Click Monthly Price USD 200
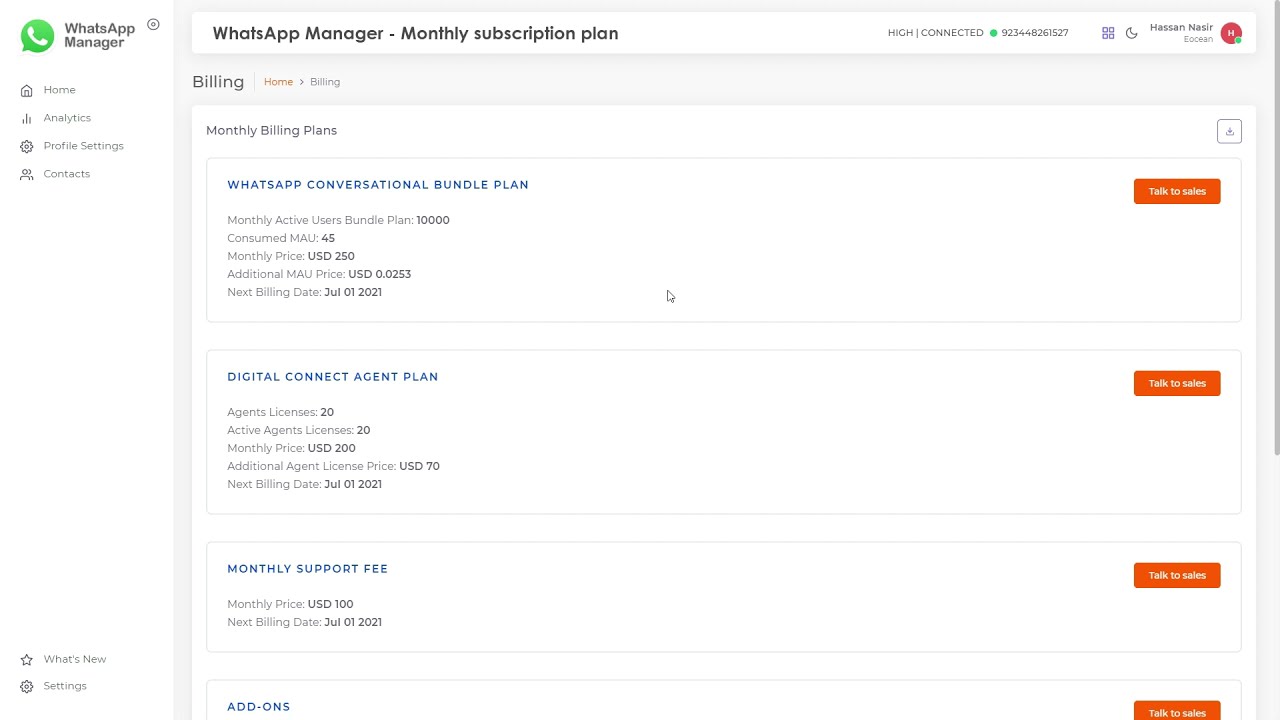1280x720 pixels. (x=291, y=448)
